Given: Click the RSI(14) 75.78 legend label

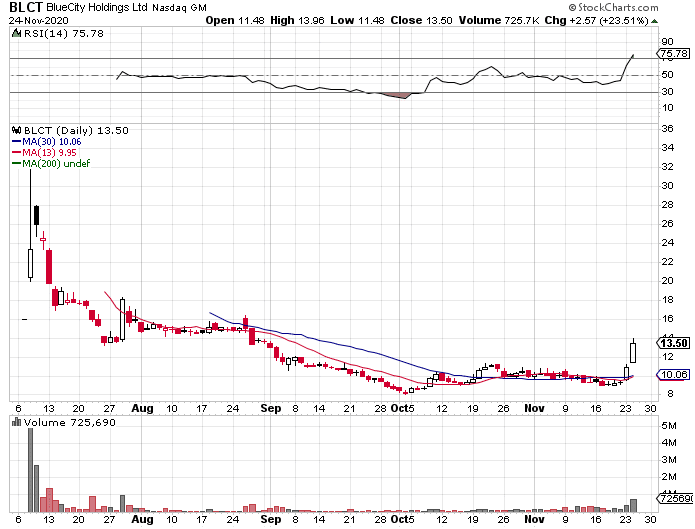Looking at the screenshot, I should pos(63,33).
